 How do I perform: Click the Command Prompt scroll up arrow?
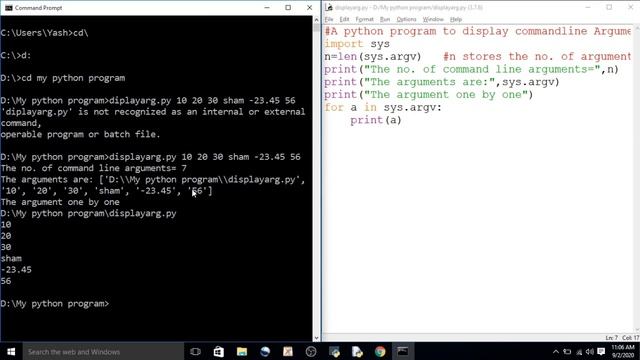[316, 20]
